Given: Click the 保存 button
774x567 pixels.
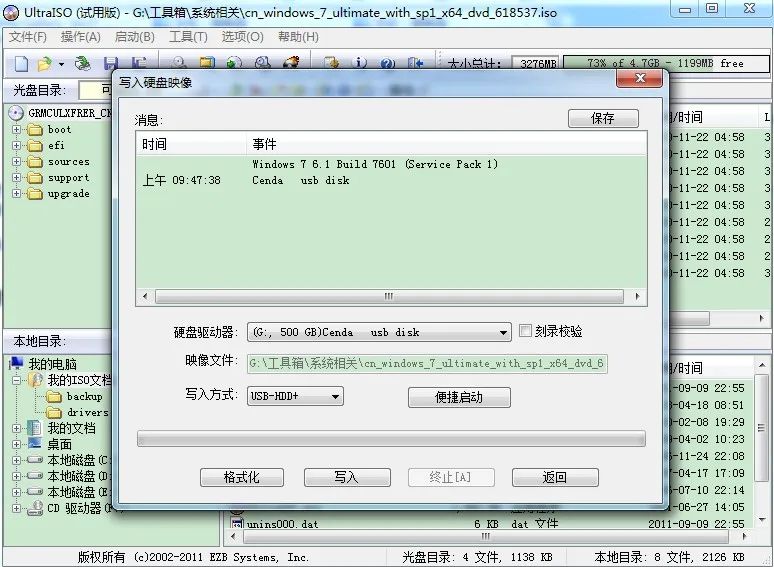Looking at the screenshot, I should coord(603,118).
